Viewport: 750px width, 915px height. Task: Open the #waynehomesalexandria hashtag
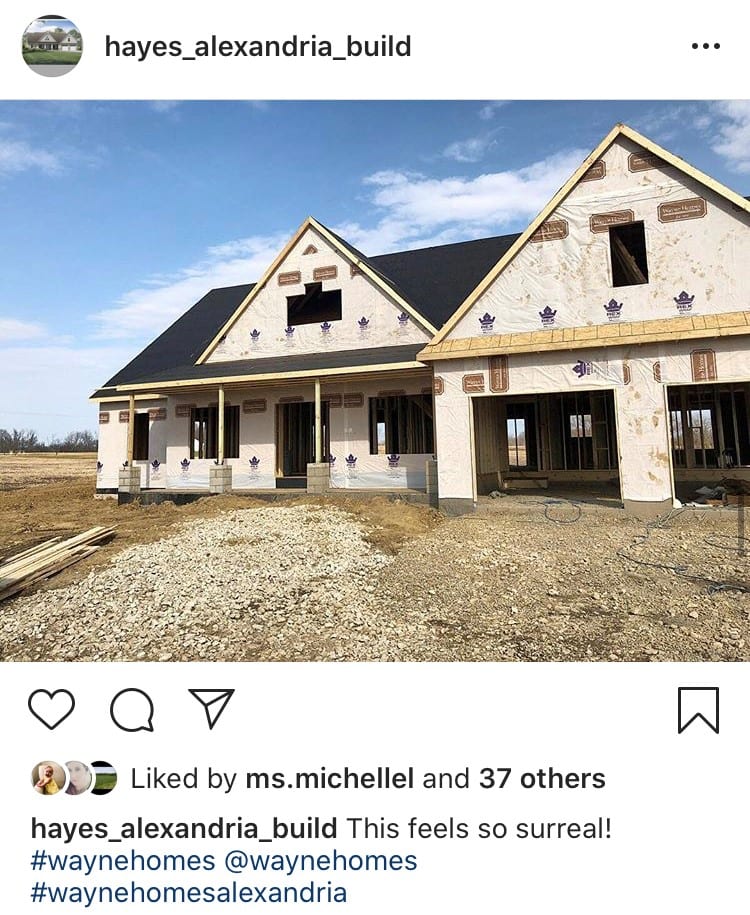pos(189,893)
